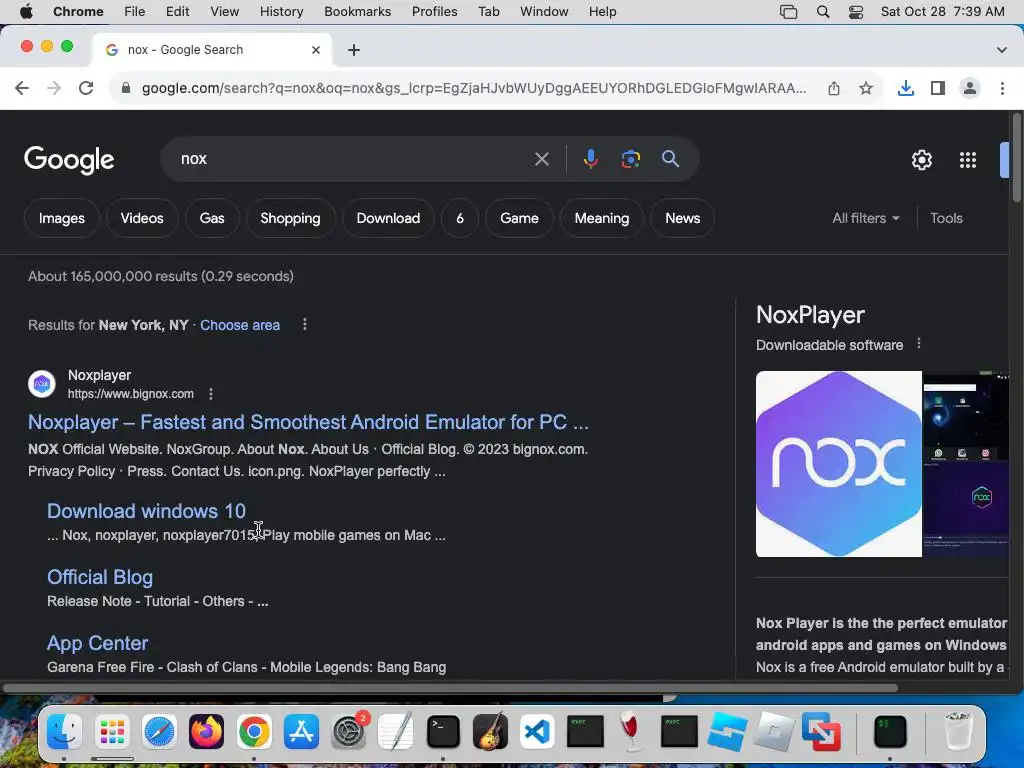Screen dimensions: 1024x768
Task: Open the Window menu
Action: click(544, 12)
